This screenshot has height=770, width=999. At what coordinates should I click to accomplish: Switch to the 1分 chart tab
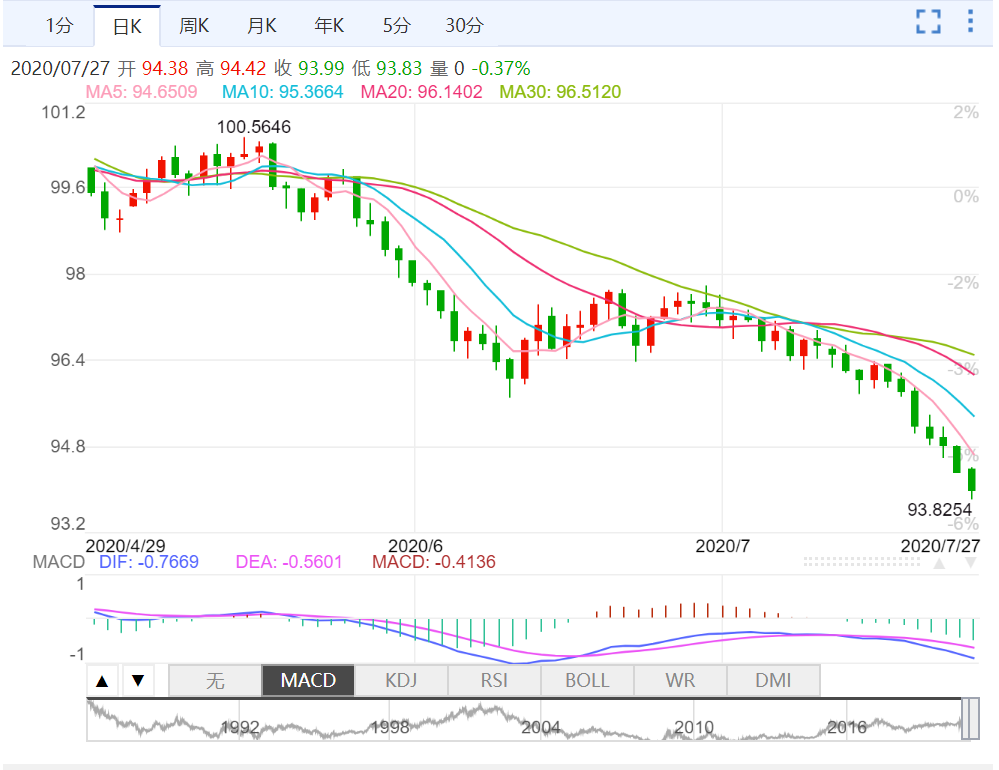(x=59, y=25)
